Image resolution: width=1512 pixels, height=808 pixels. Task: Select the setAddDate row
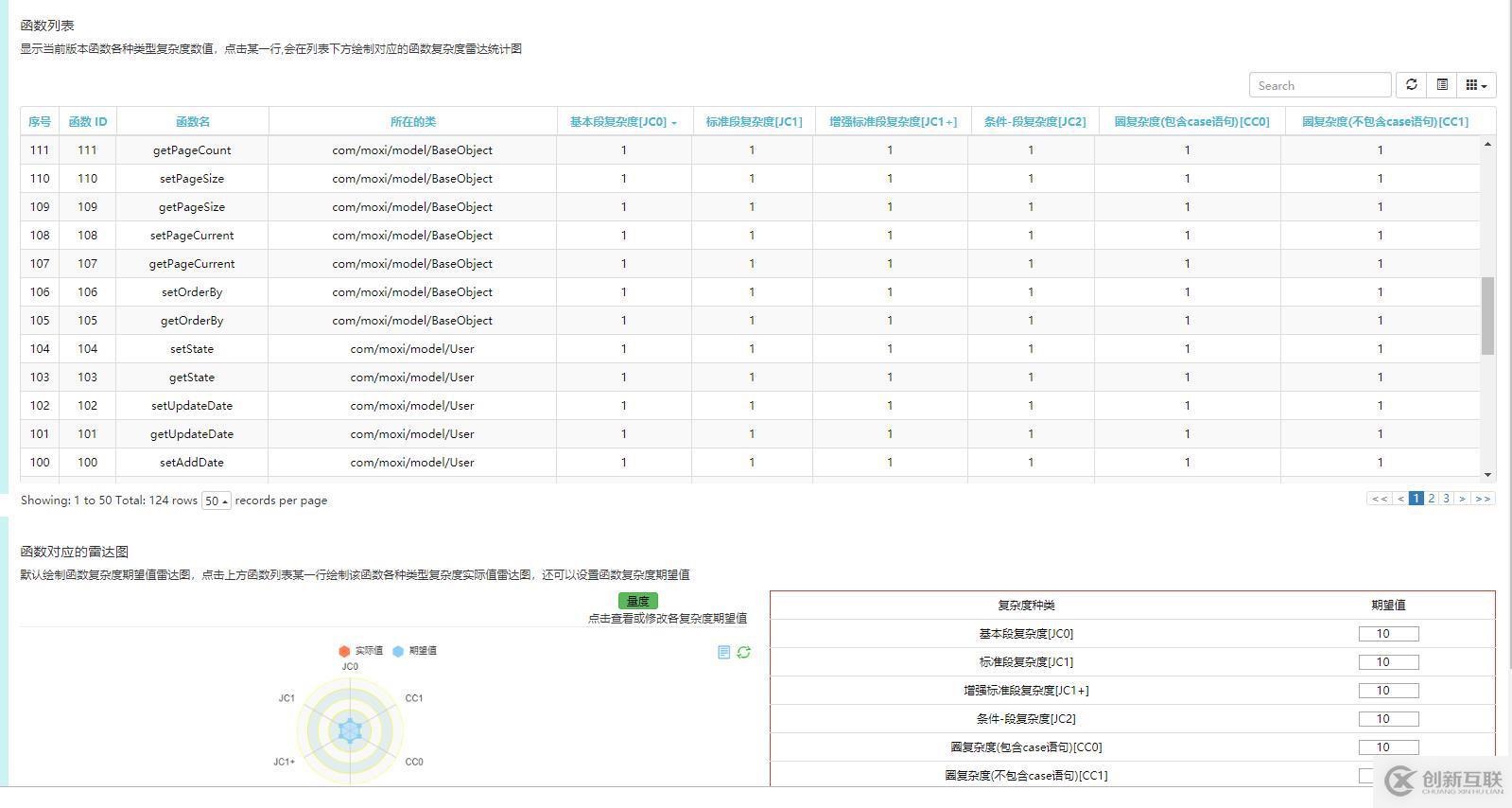750,462
